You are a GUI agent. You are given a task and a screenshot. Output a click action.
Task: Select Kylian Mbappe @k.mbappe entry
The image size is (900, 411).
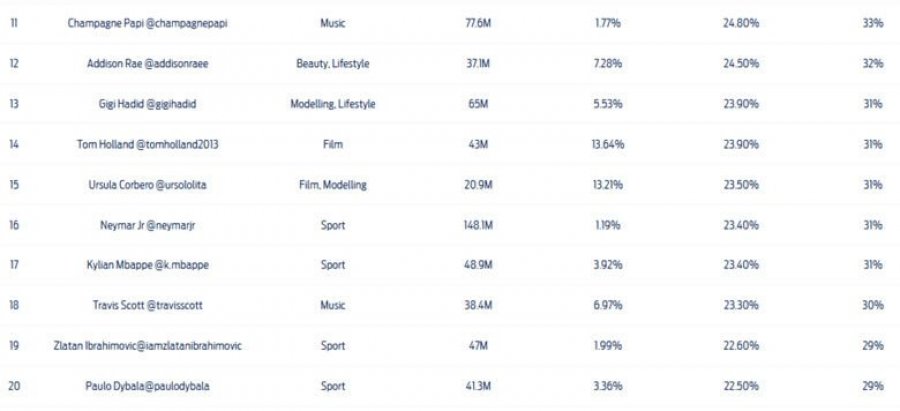tap(147, 265)
